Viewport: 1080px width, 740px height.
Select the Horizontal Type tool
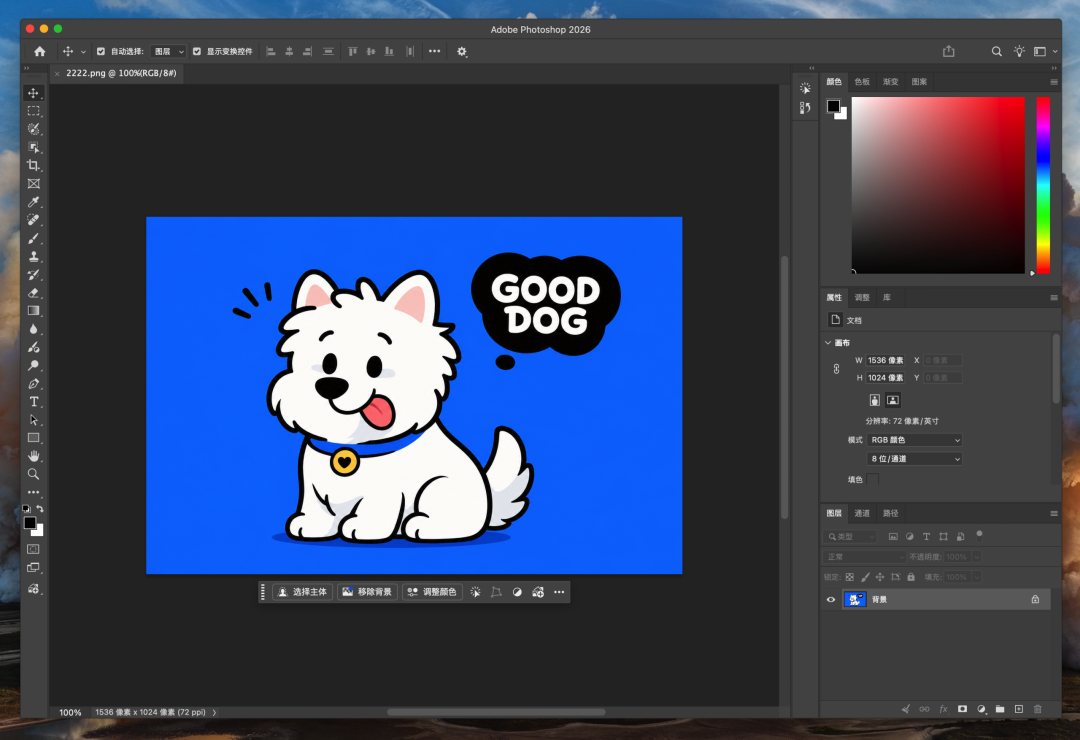click(33, 402)
